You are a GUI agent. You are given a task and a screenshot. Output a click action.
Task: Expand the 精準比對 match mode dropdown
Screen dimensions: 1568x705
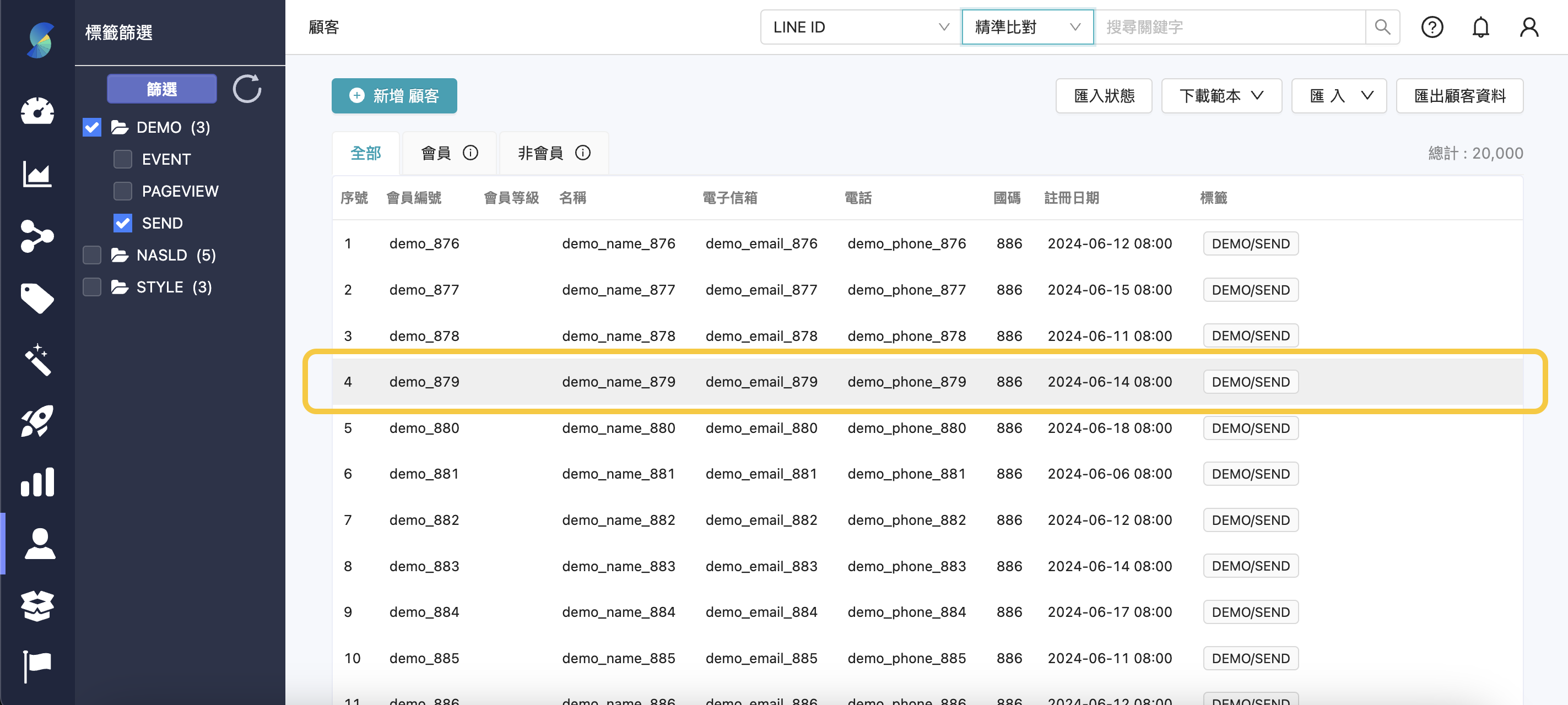pyautogui.click(x=1027, y=28)
